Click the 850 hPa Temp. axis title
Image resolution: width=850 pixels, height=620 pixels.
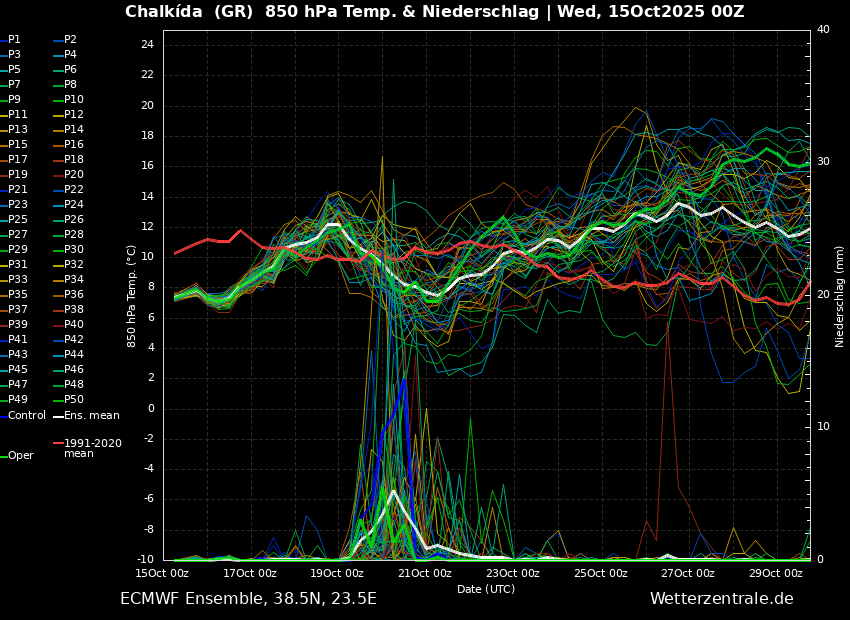[x=131, y=296]
